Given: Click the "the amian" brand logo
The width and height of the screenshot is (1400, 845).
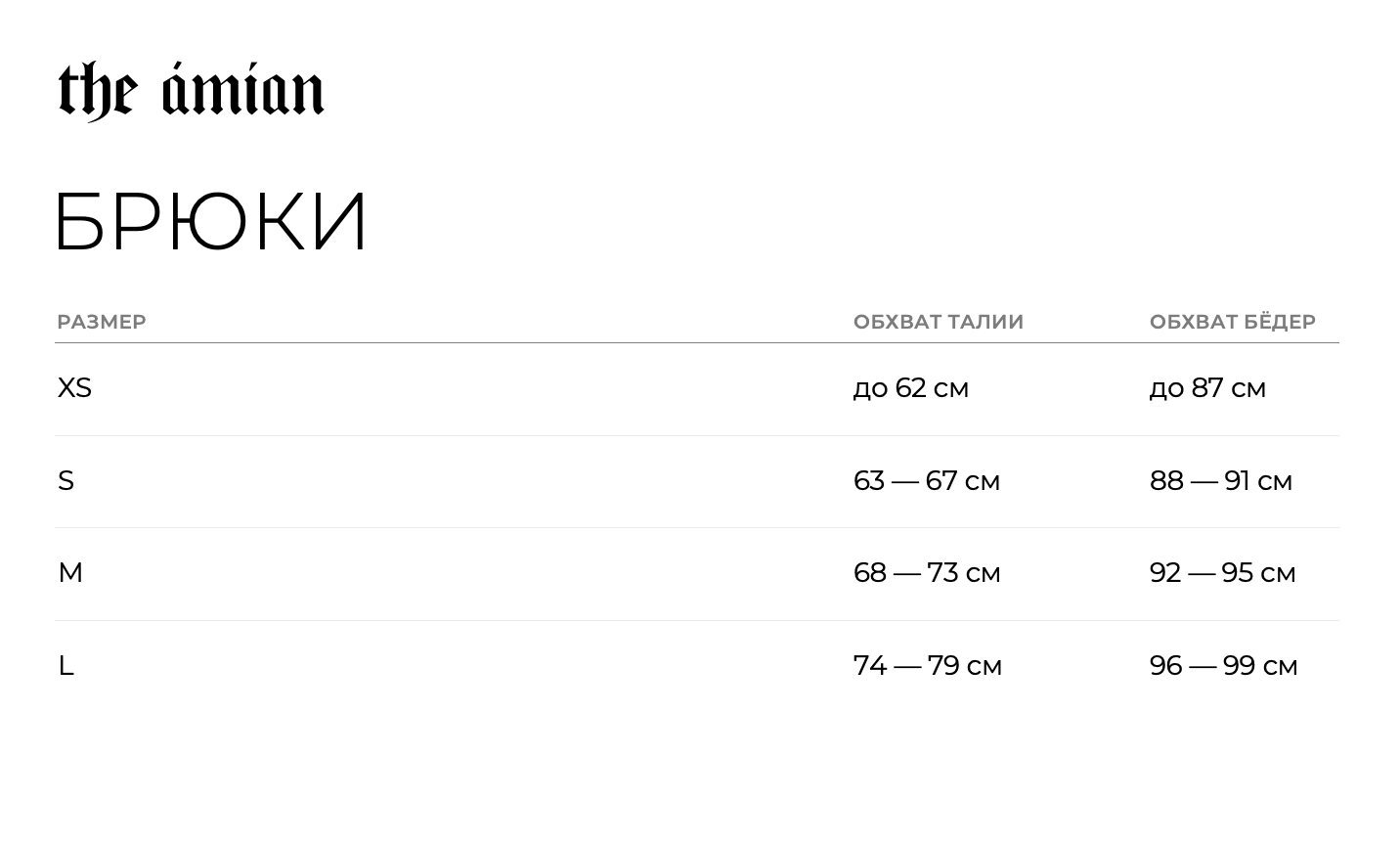Looking at the screenshot, I should point(191,91).
